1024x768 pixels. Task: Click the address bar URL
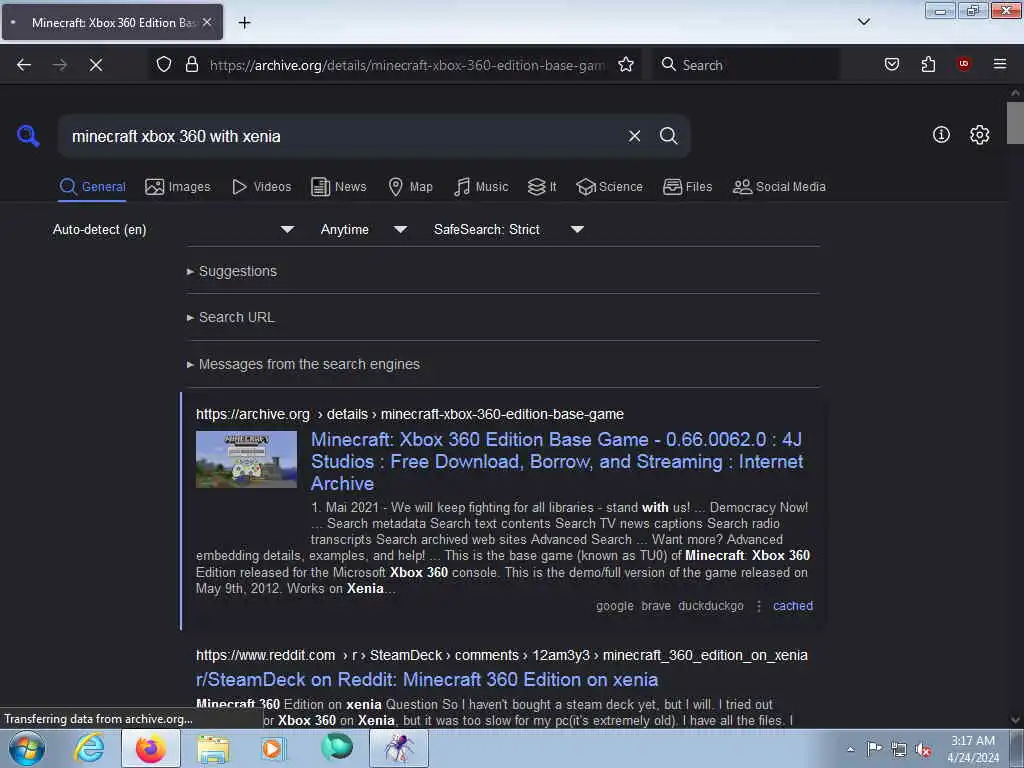click(407, 65)
